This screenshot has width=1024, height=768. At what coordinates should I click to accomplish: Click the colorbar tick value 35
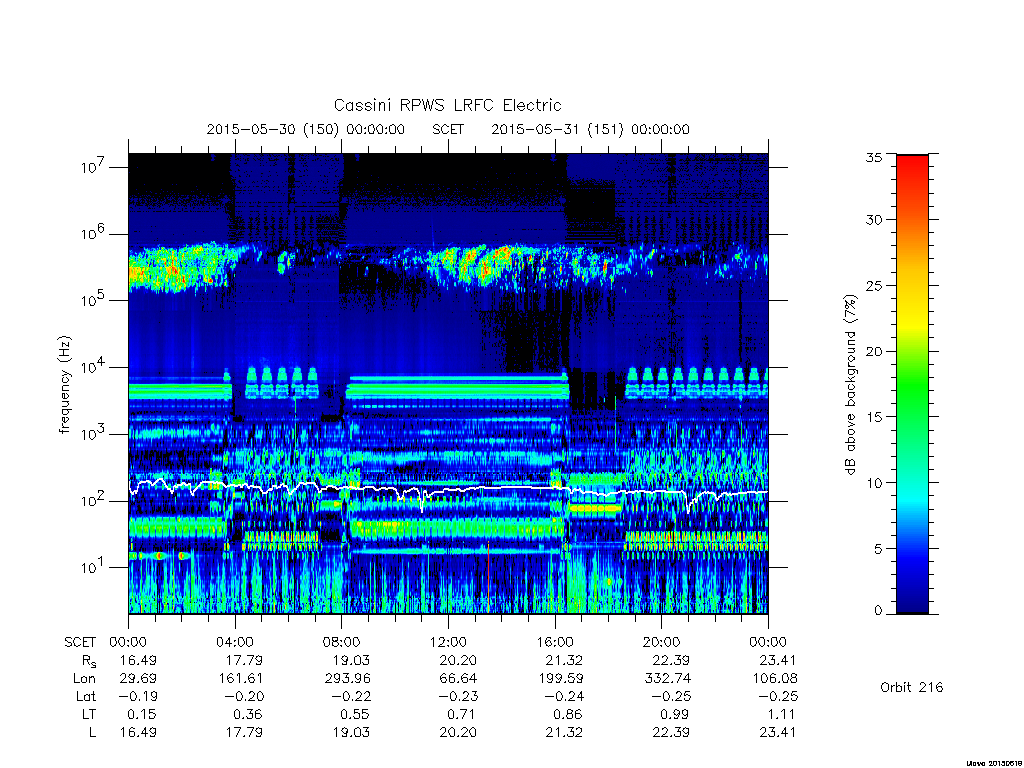(x=874, y=157)
